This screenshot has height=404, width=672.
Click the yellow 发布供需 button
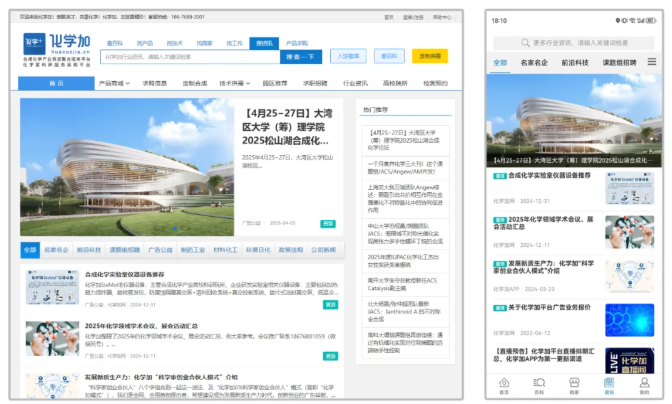[427, 57]
